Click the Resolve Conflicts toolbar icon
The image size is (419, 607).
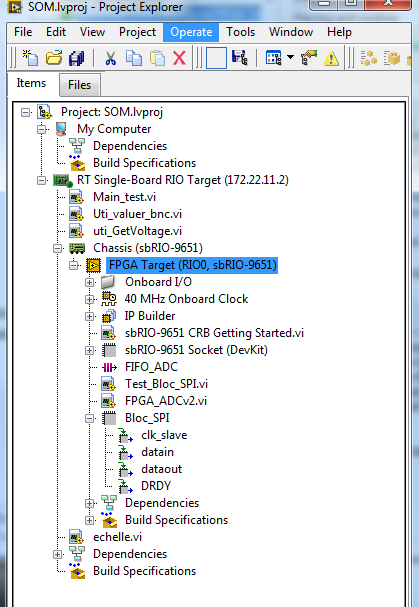point(309,58)
